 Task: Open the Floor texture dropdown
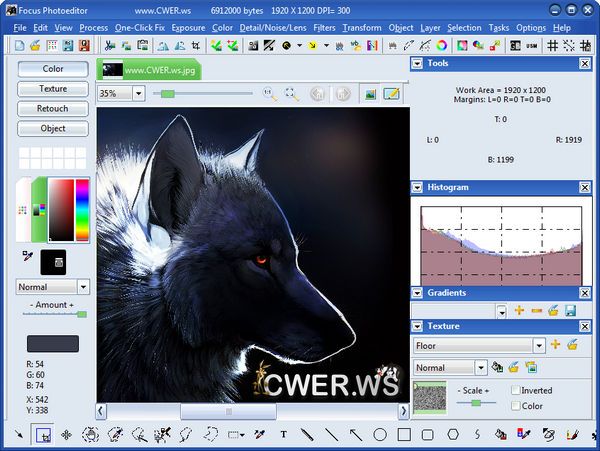tap(539, 345)
